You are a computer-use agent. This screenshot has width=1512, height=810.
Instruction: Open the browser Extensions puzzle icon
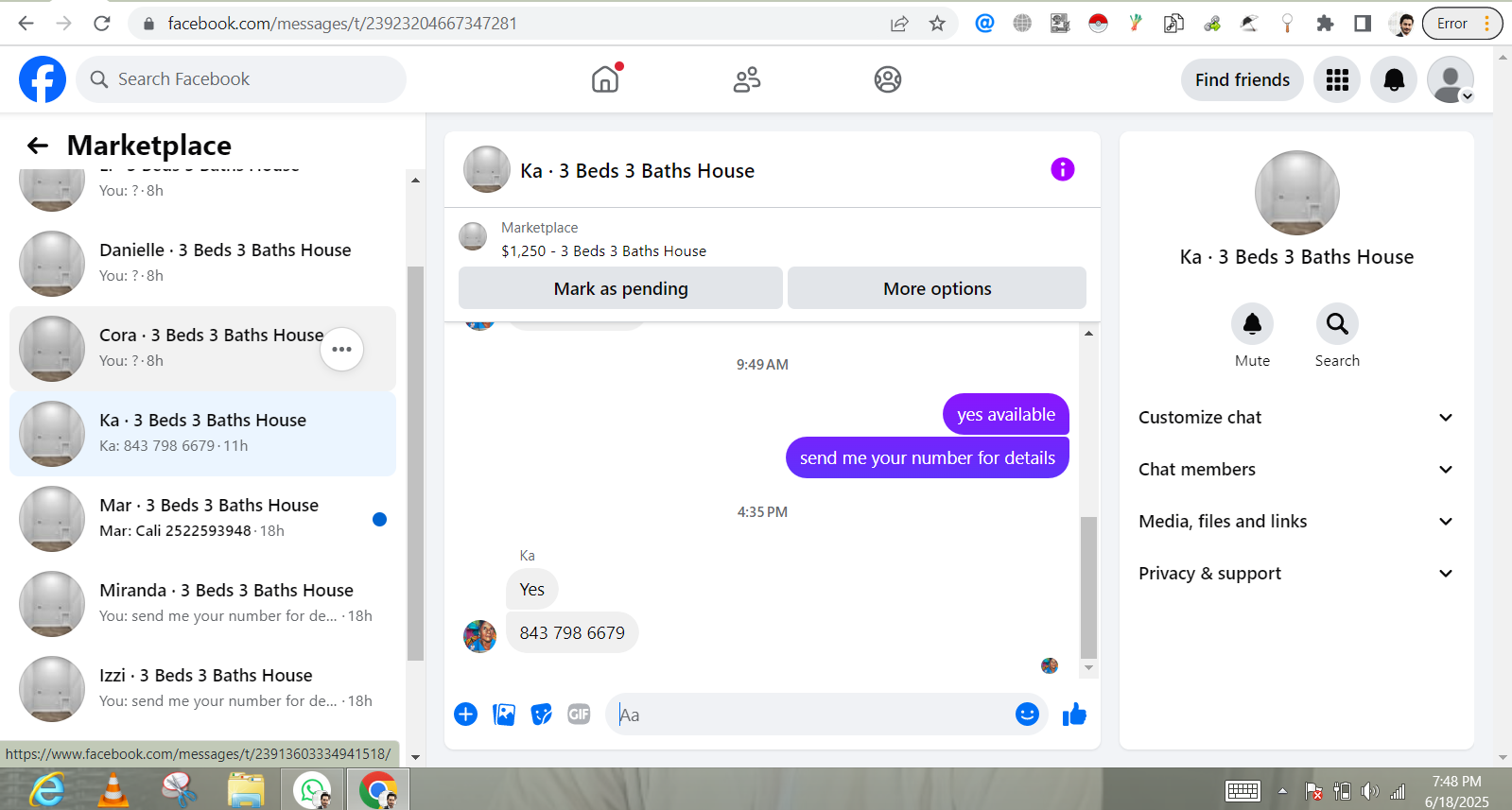[1325, 24]
